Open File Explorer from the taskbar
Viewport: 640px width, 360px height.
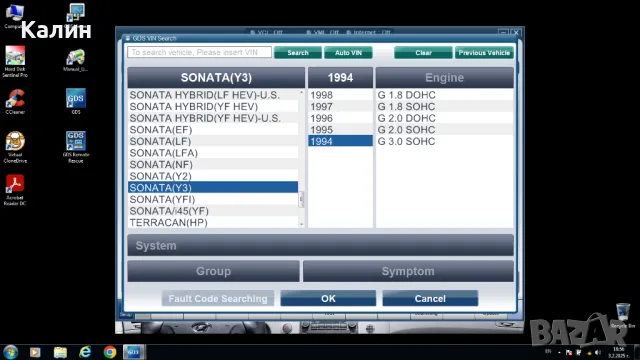click(x=60, y=352)
